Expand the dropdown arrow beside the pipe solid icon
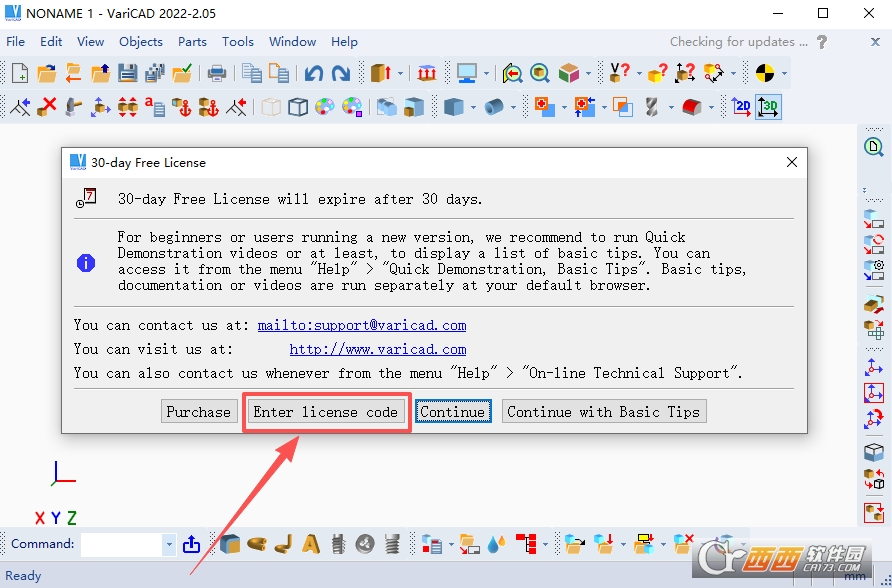 tap(513, 107)
